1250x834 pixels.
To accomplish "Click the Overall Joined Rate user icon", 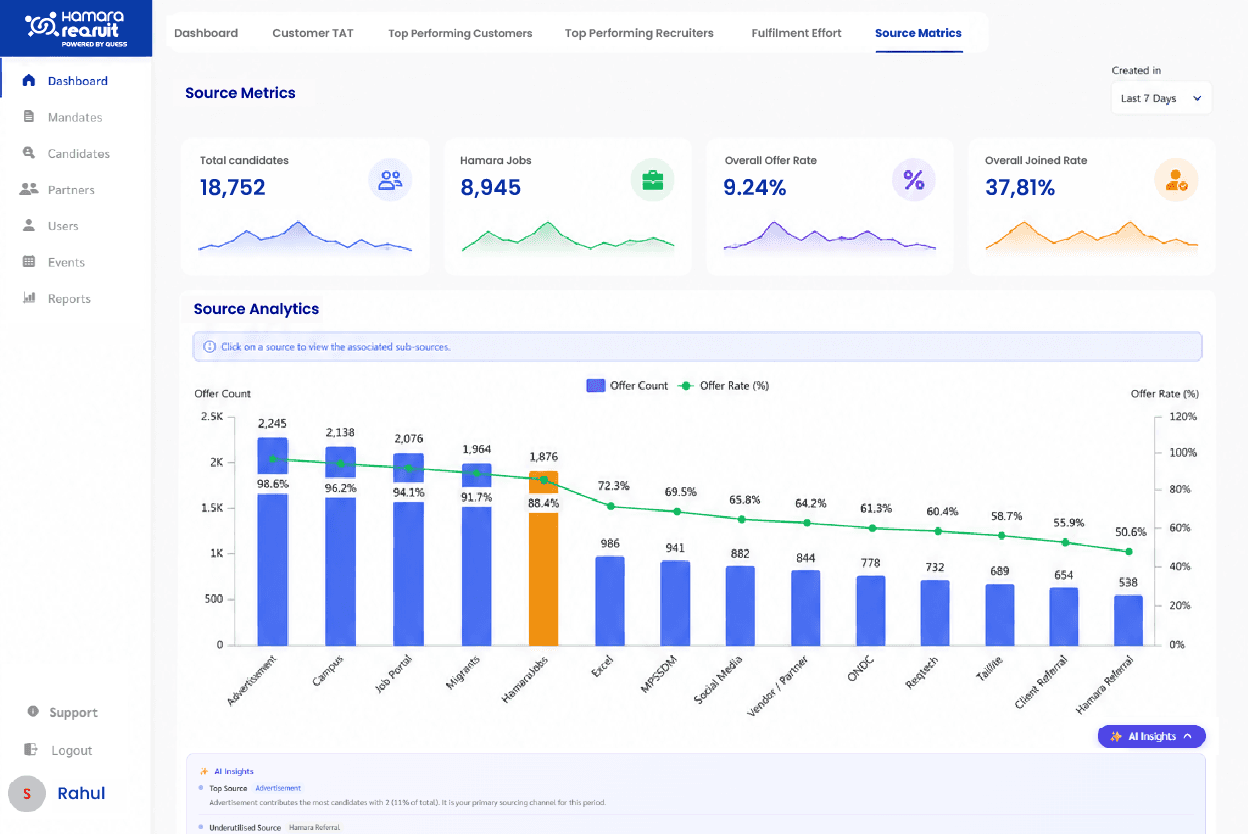I will click(x=1176, y=180).
